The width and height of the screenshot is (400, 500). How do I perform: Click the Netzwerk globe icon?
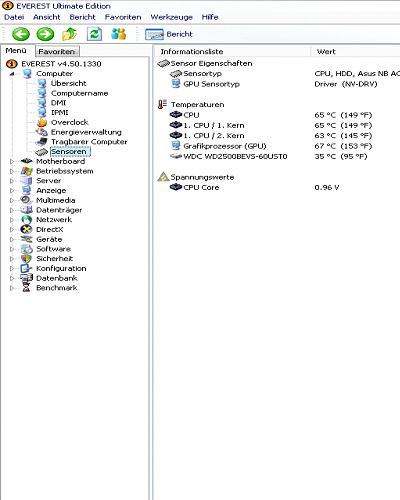click(26, 220)
